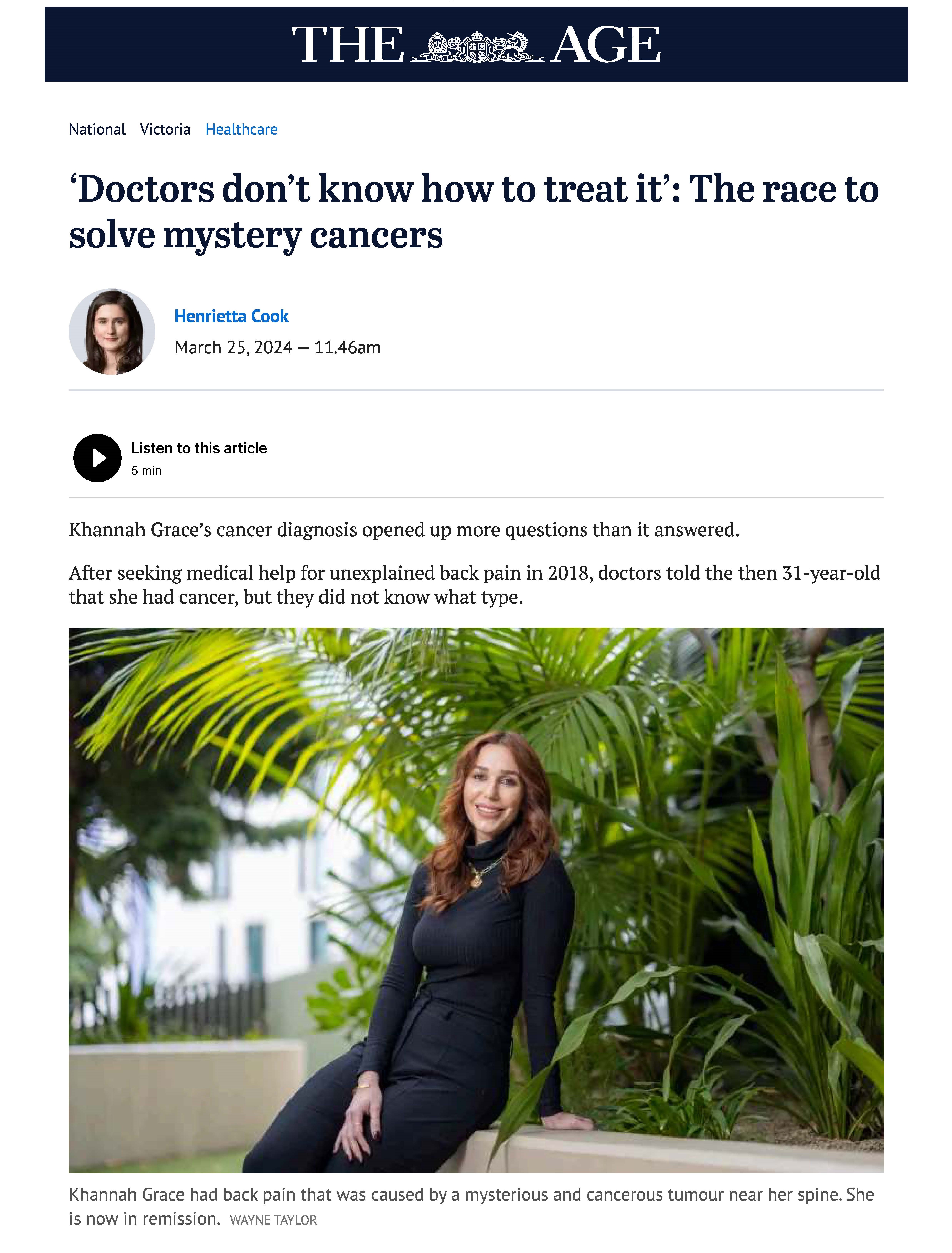Click the '5 min' audio duration text
The image size is (952, 1253).
(146, 471)
